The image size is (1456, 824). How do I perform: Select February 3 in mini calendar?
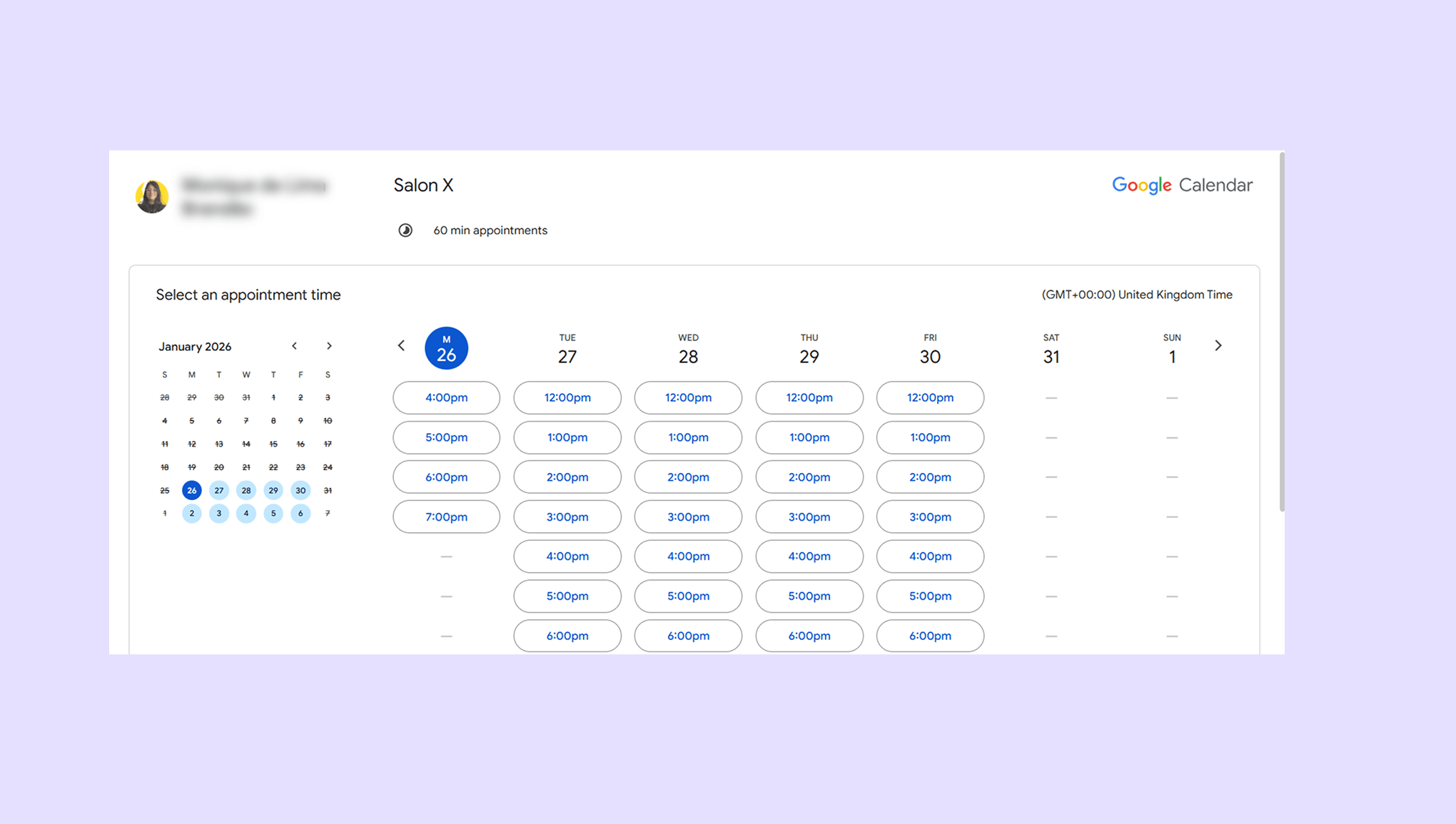(219, 514)
